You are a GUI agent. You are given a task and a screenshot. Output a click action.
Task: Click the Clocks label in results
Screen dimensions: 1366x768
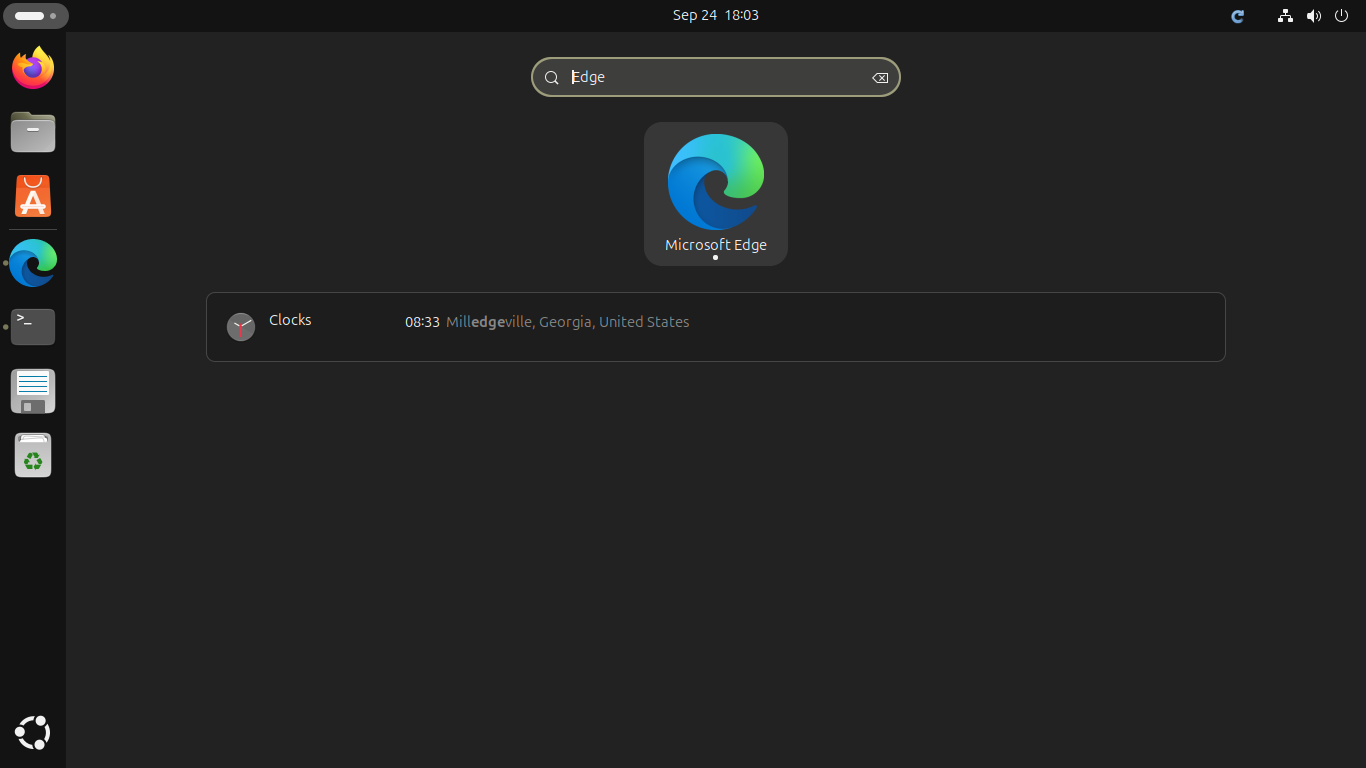click(x=290, y=320)
